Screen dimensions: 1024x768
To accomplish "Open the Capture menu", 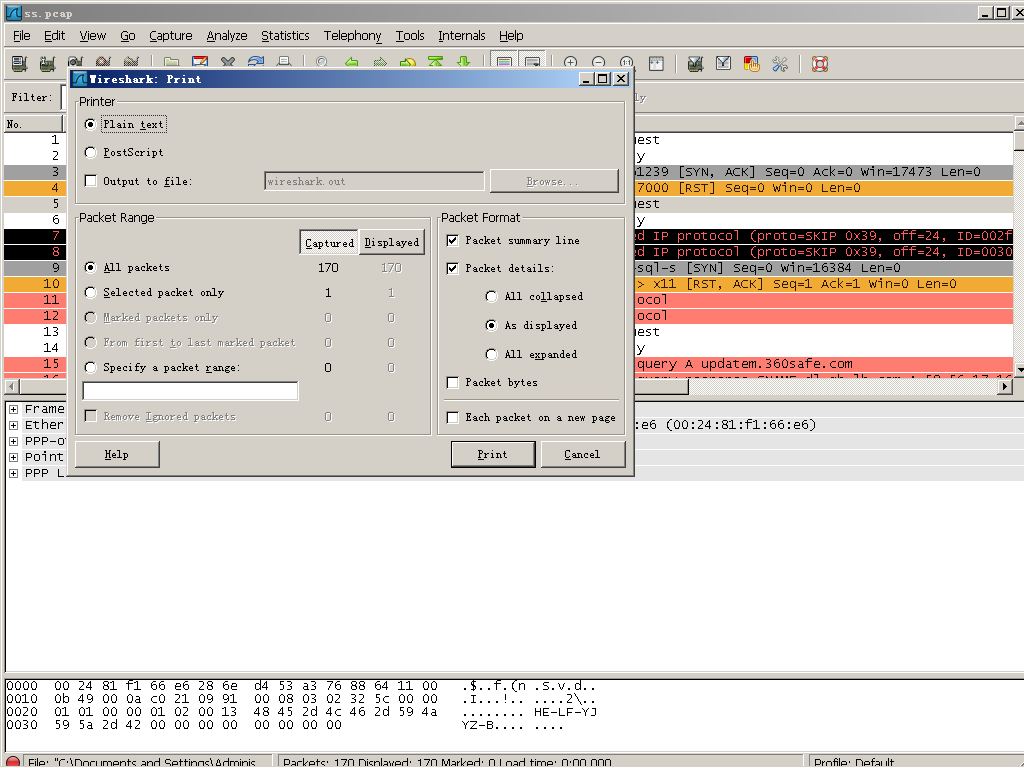I will click(170, 35).
